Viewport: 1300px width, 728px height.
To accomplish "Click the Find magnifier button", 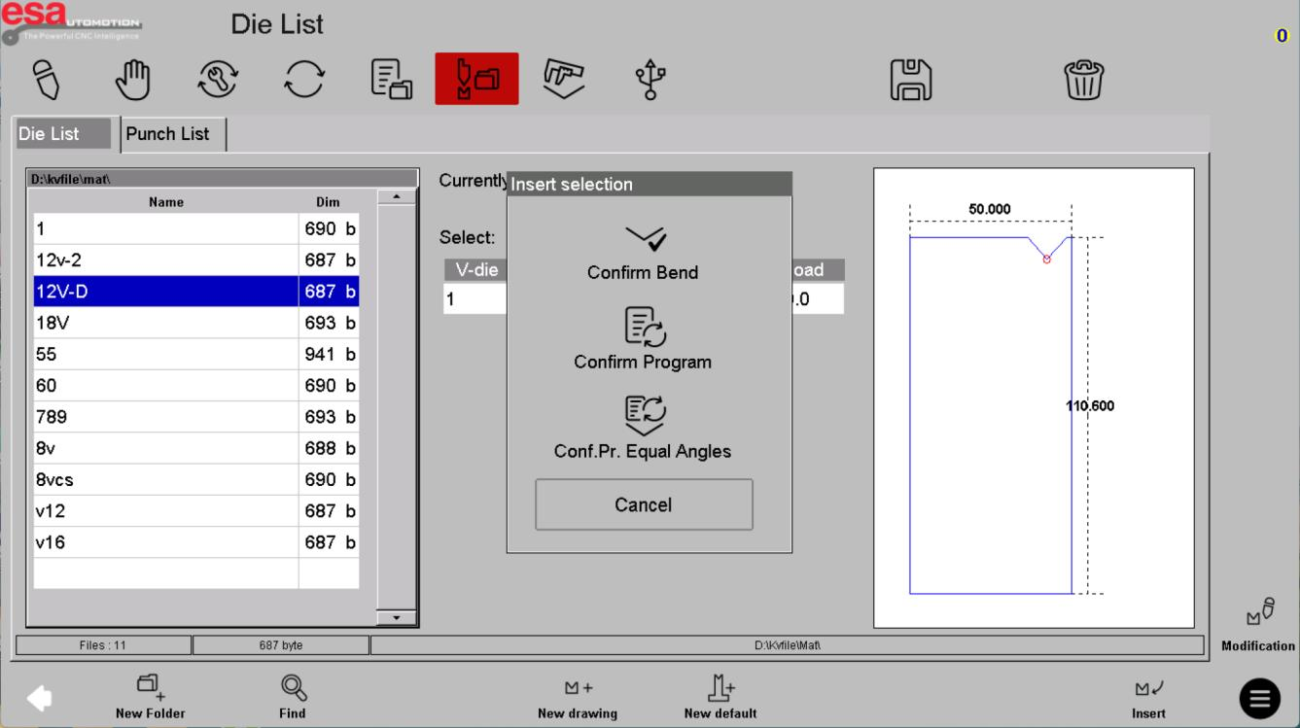I will click(x=293, y=696).
